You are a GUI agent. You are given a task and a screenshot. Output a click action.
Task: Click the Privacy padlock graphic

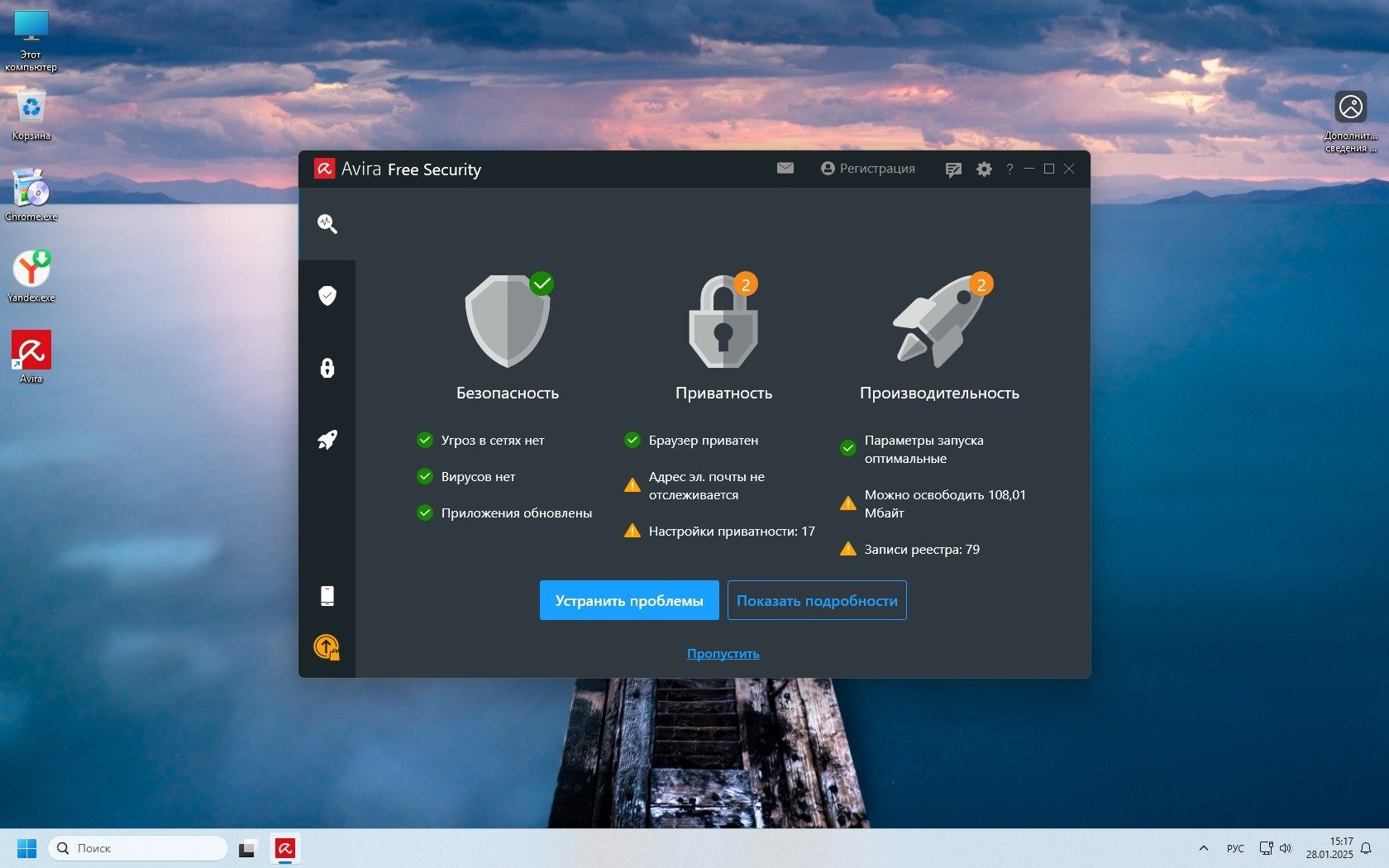click(723, 321)
